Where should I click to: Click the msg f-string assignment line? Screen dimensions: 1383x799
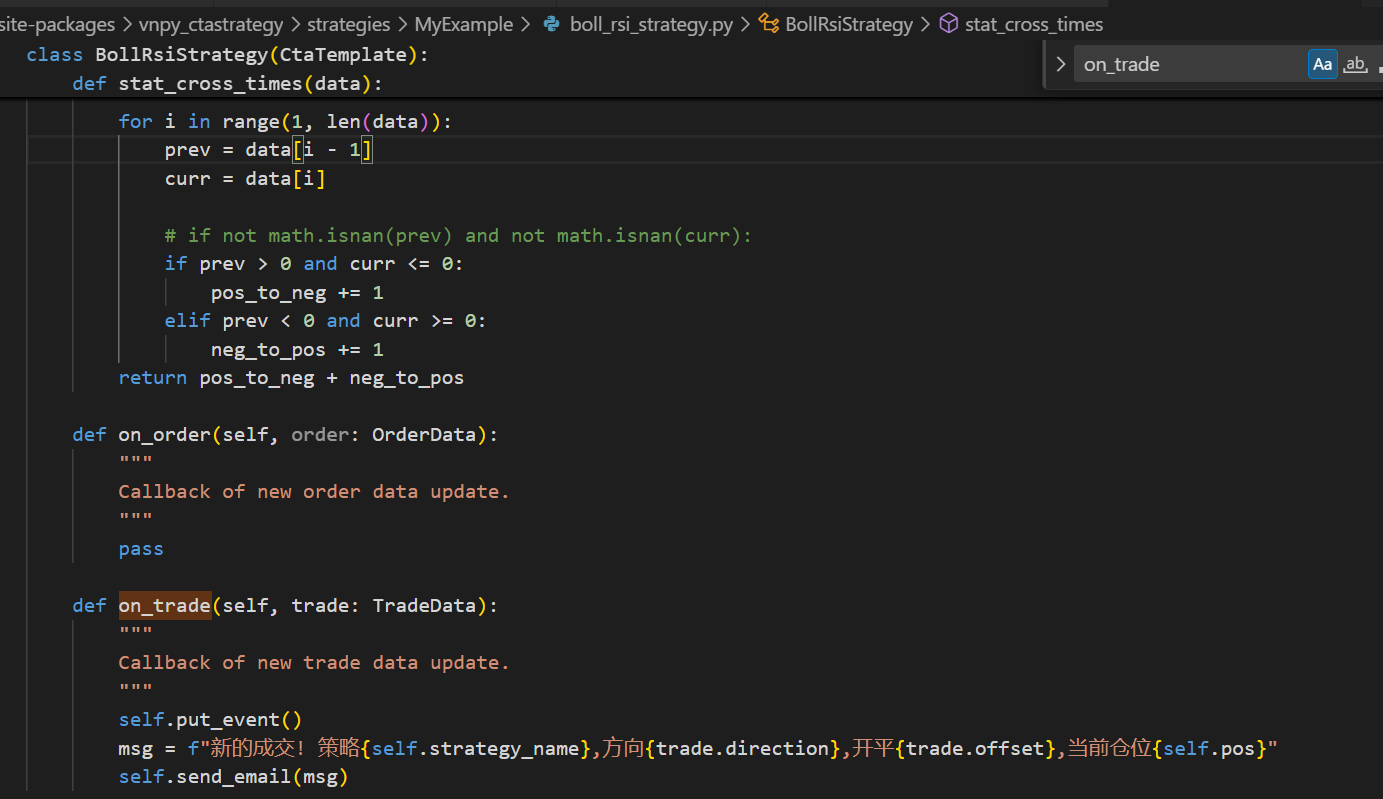coord(698,748)
